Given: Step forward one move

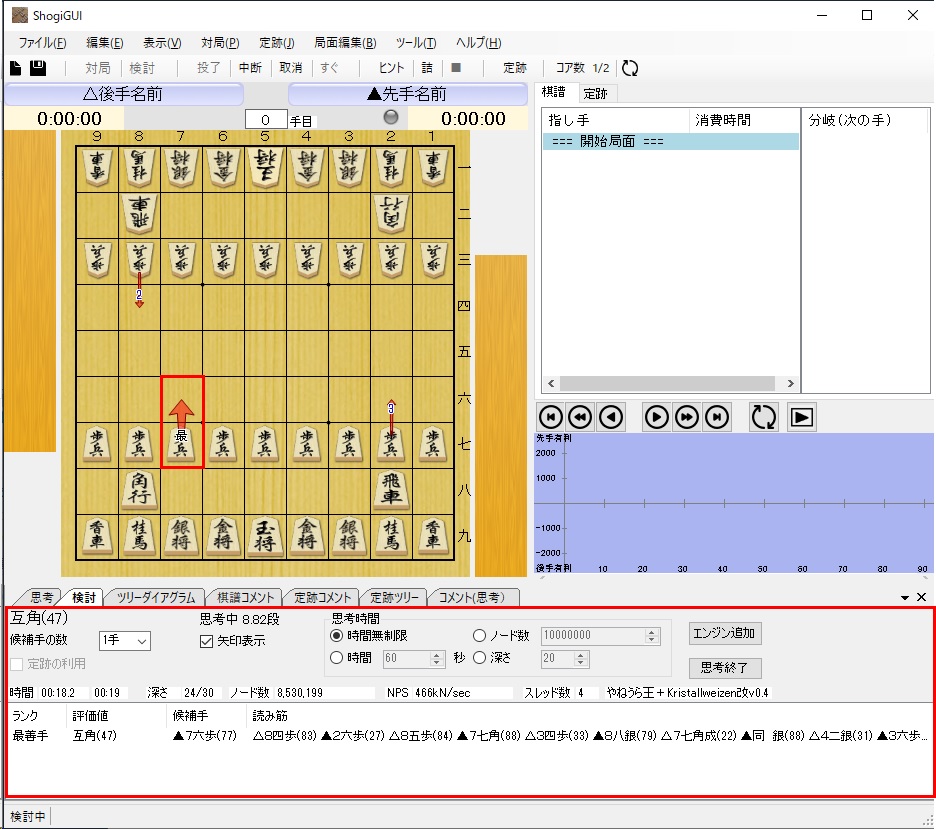Looking at the screenshot, I should coord(656,417).
